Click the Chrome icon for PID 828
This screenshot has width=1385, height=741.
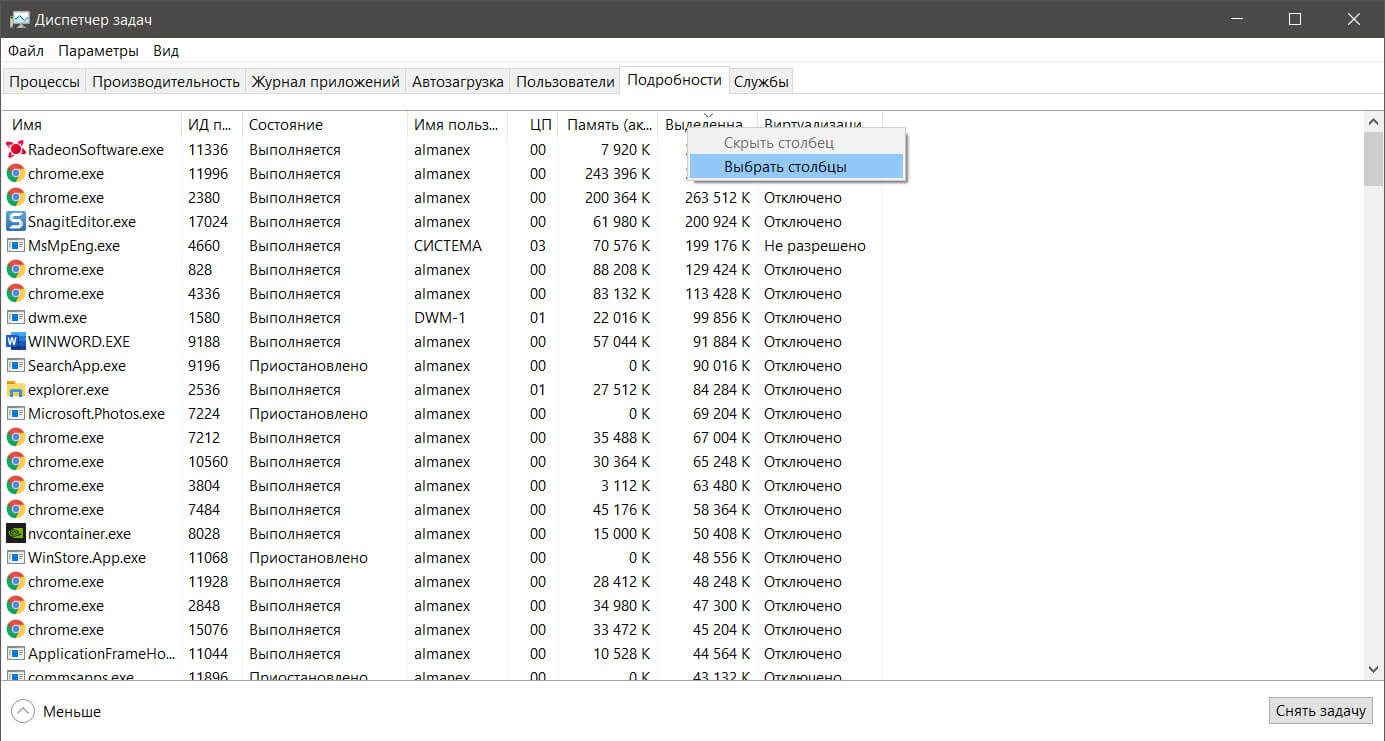[16, 270]
